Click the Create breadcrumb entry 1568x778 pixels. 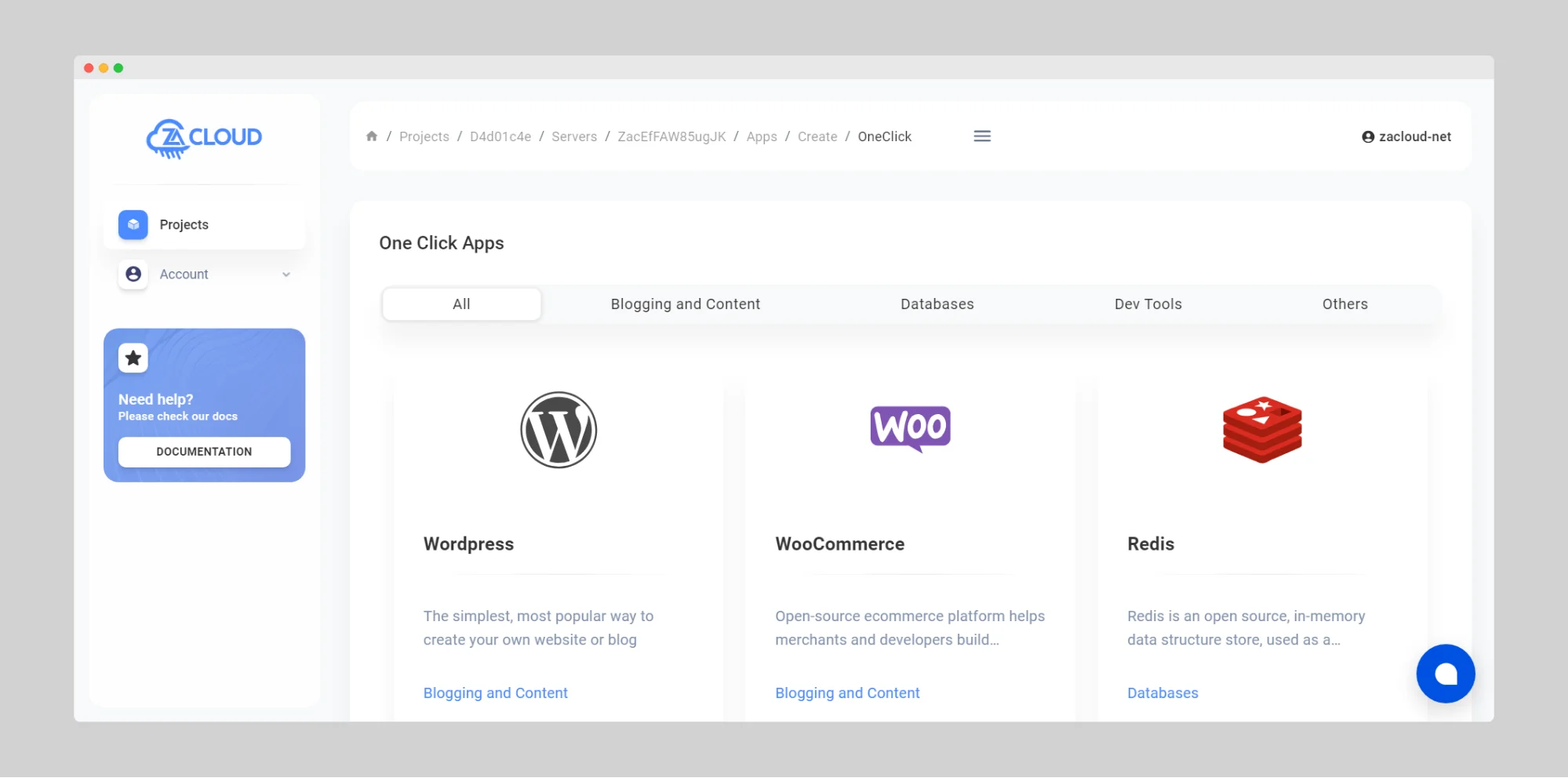tap(817, 136)
